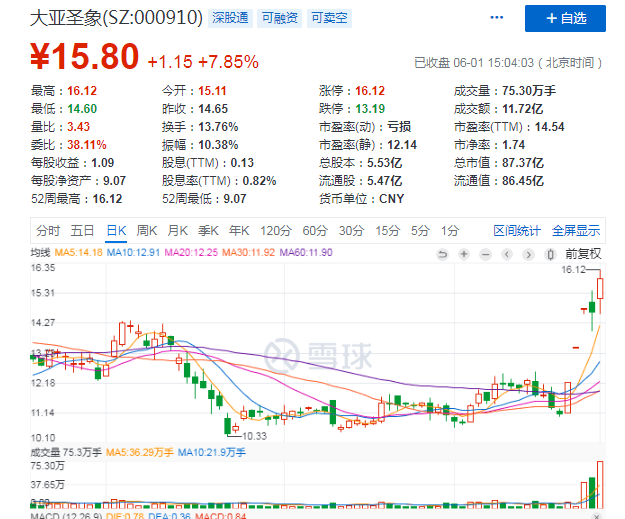Click the MA20:12.25 indicator label

tap(191, 252)
